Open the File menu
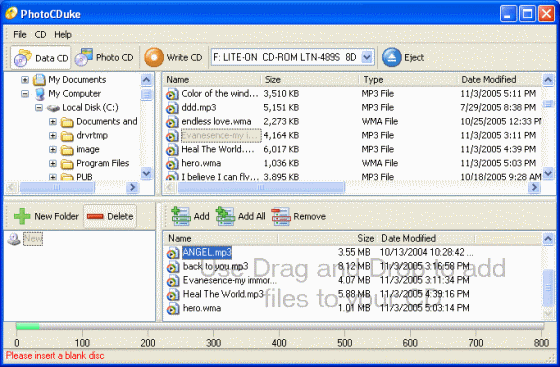Image resolution: width=560 pixels, height=367 pixels. [20, 35]
